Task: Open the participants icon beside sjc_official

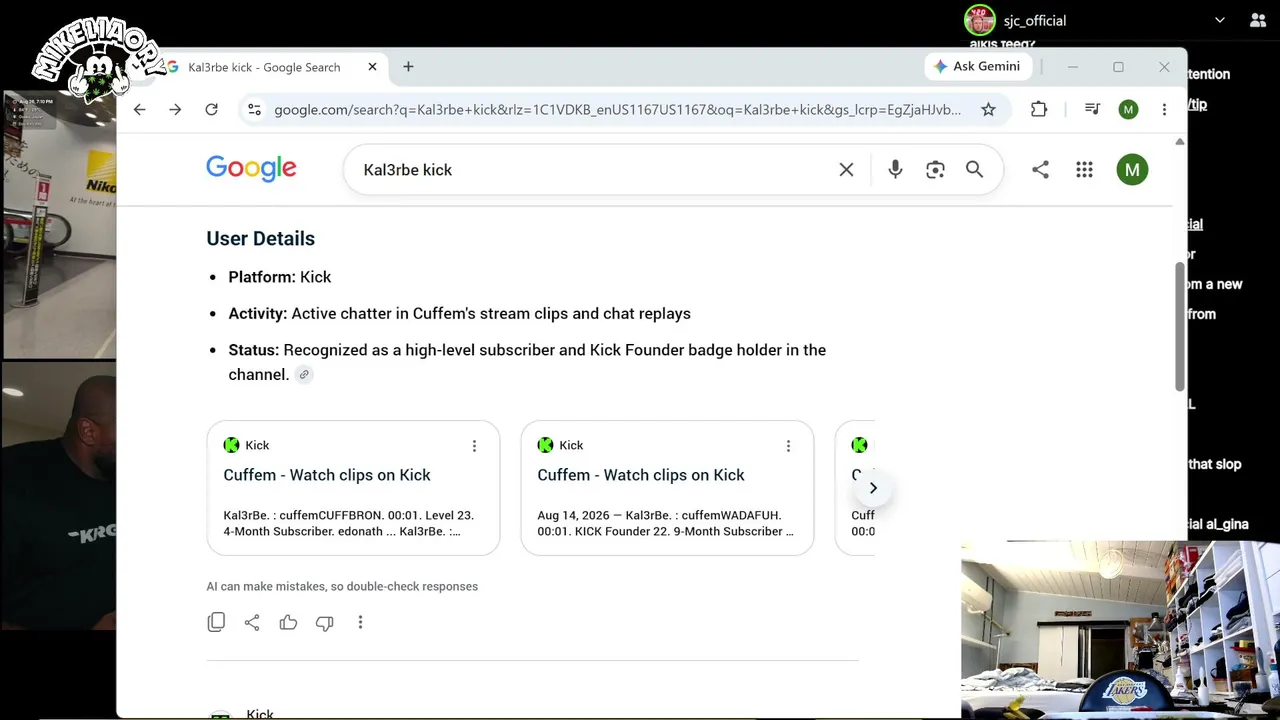Action: click(x=1258, y=20)
